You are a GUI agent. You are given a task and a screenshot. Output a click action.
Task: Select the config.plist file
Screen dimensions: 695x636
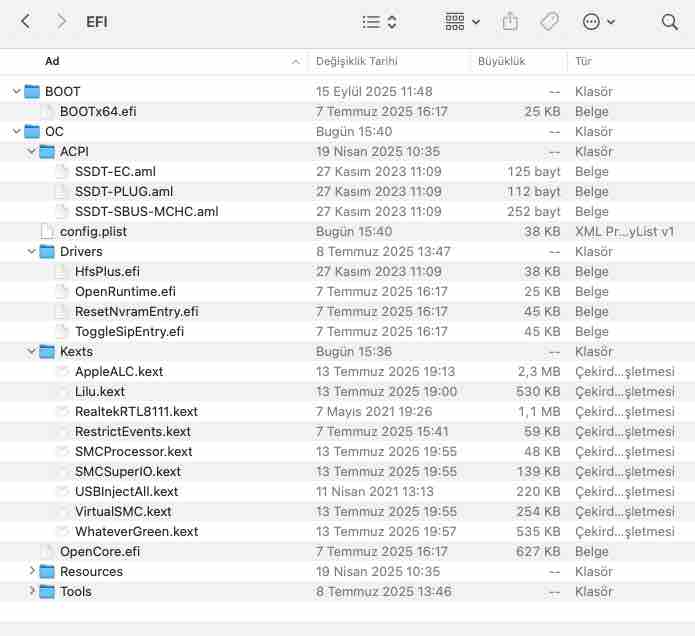click(x=93, y=231)
